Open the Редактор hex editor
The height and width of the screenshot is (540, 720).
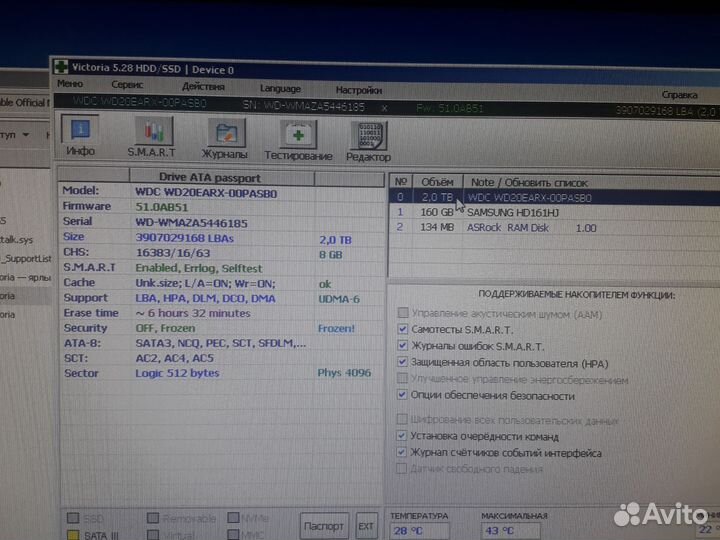[368, 143]
